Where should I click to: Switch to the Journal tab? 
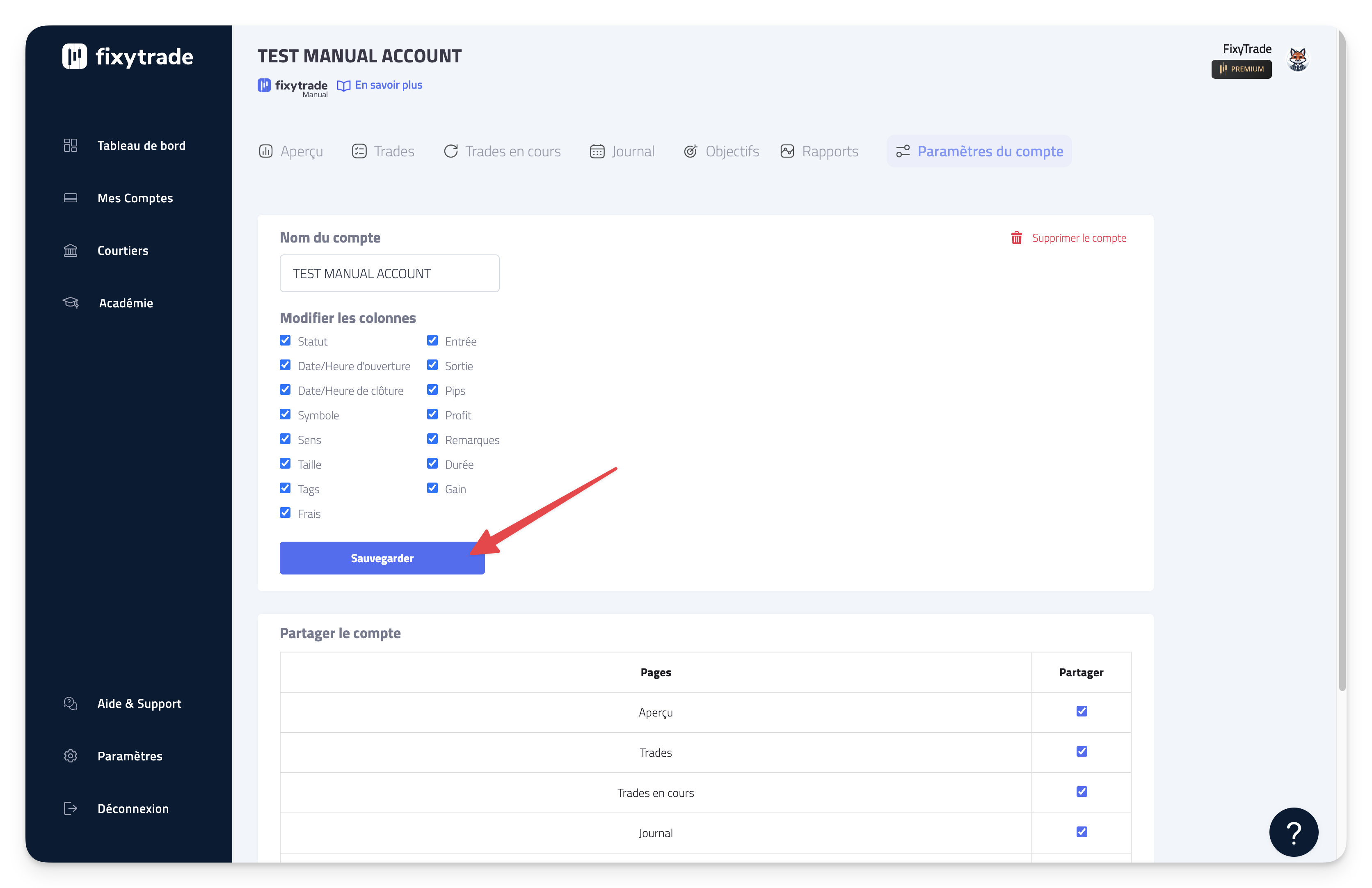(x=622, y=152)
